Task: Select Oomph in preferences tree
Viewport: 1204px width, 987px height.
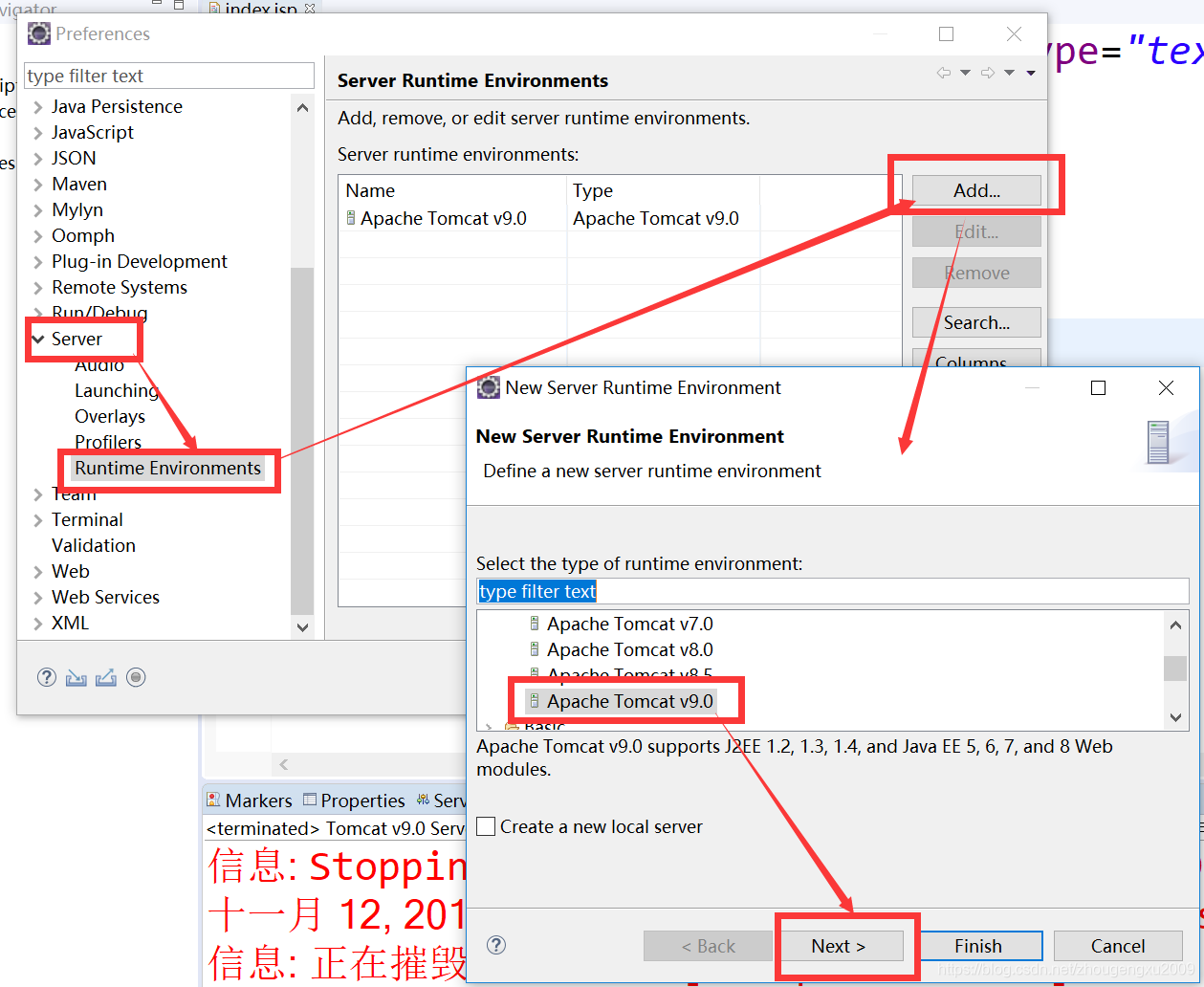Action: pos(83,235)
